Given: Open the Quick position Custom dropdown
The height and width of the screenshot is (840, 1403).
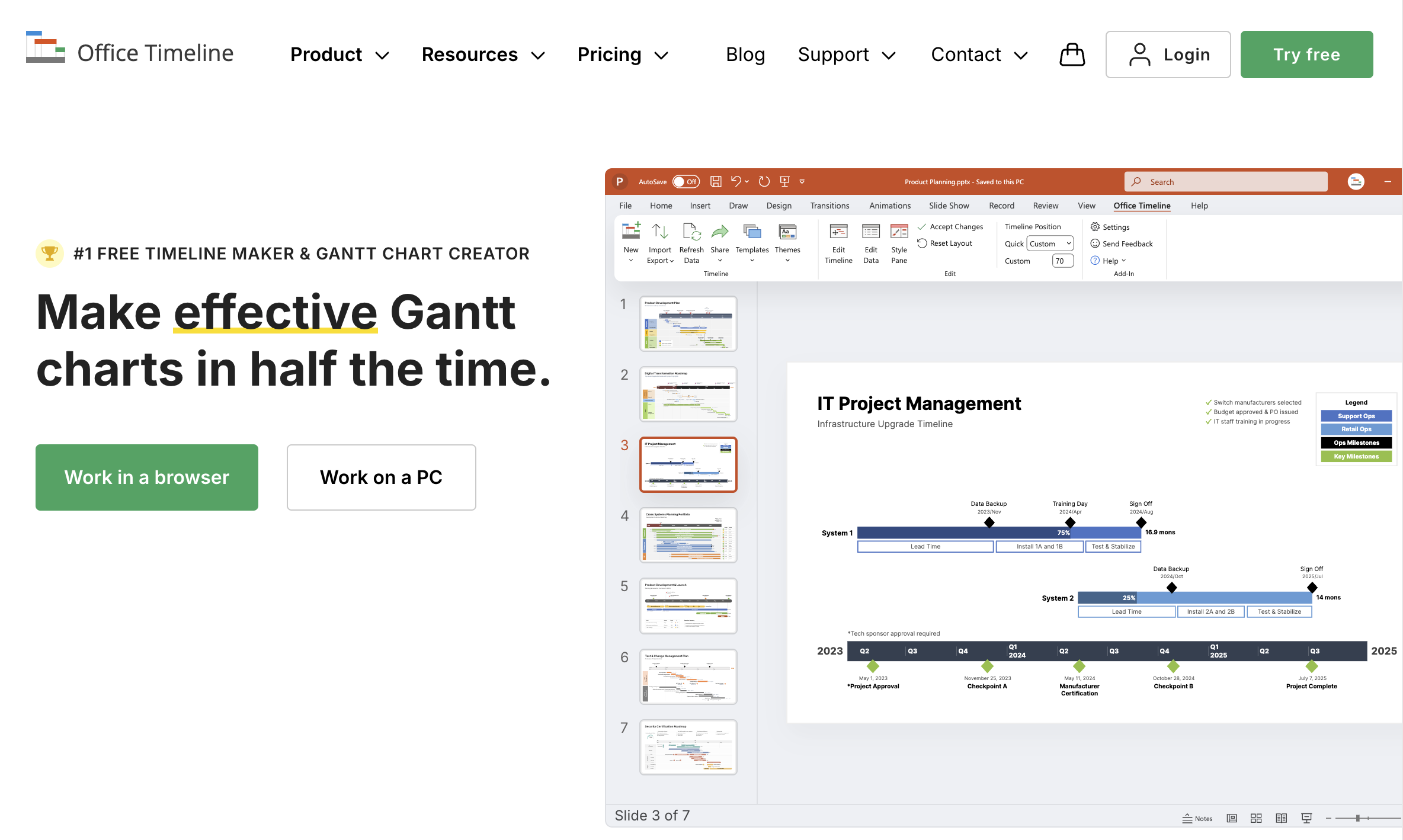Looking at the screenshot, I should [x=1050, y=243].
